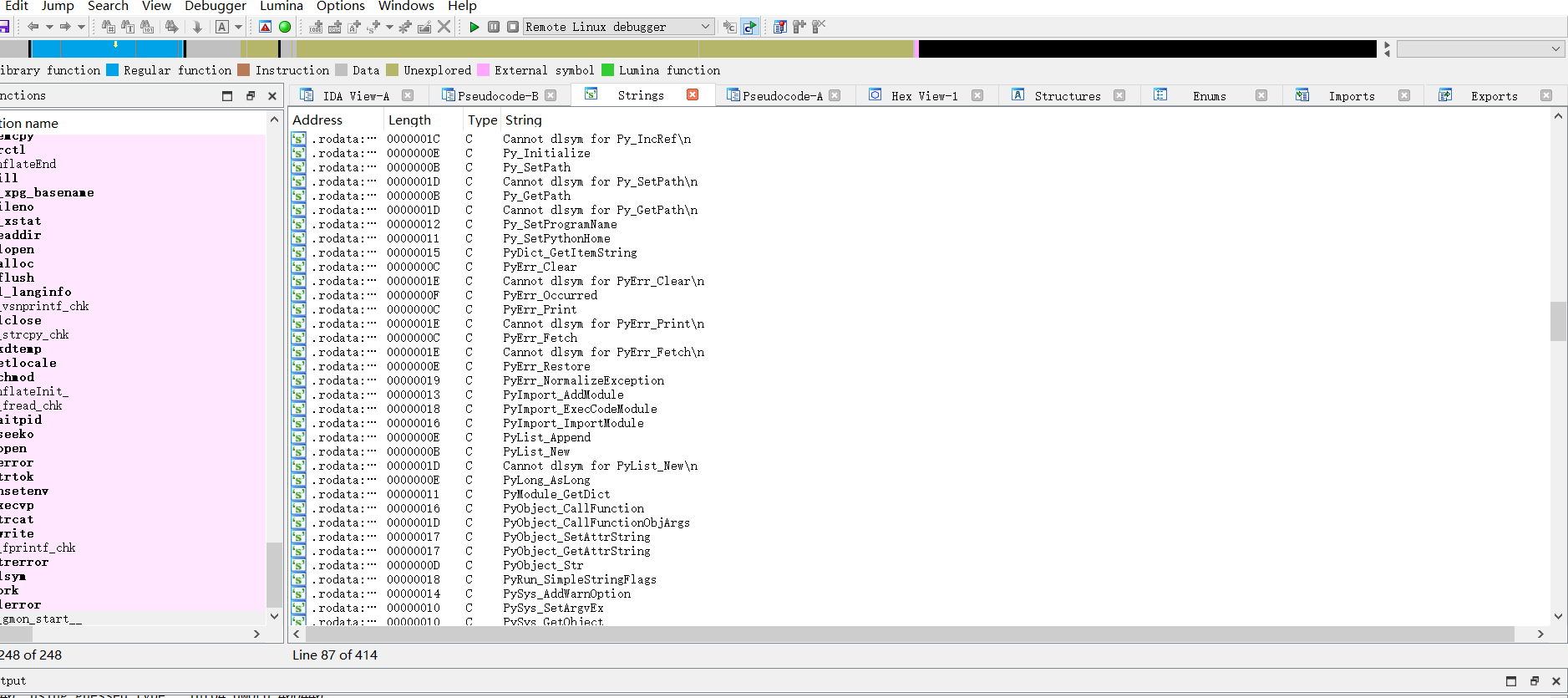This screenshot has height=698, width=1568.
Task: Click the highlighted 'C' arrow debugger icon
Action: coord(749,27)
